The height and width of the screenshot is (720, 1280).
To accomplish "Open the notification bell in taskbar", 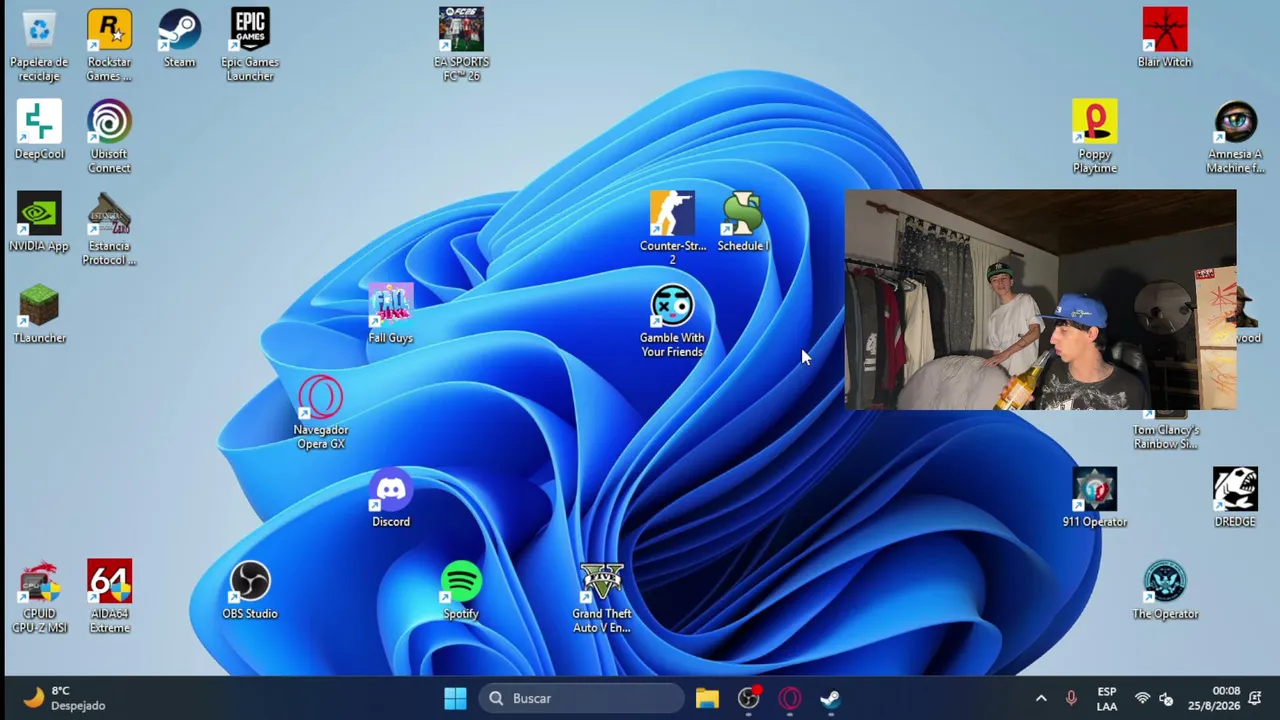I will pyautogui.click(x=1256, y=698).
